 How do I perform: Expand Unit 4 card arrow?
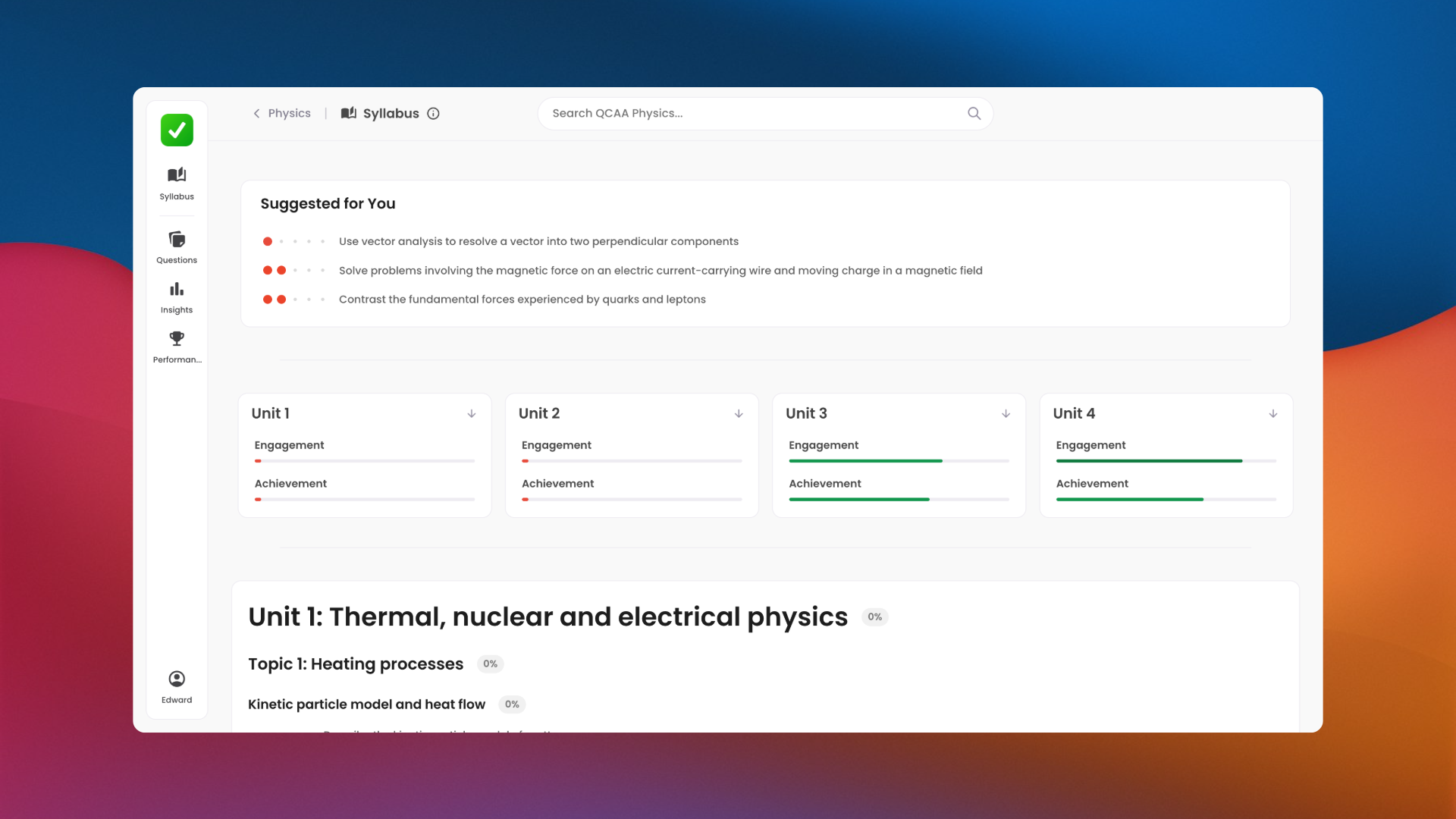[x=1272, y=414]
